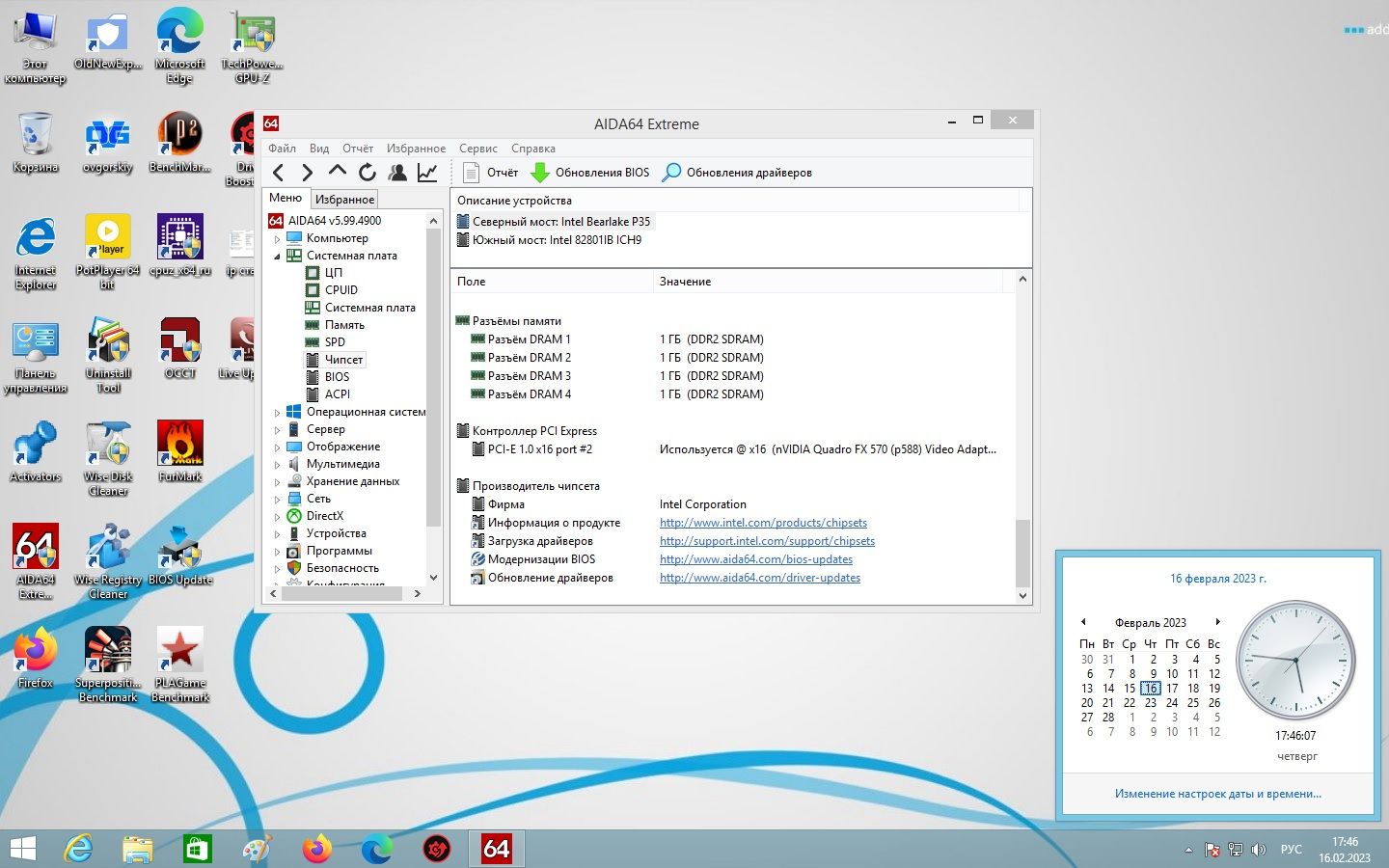Click the Отчёт toolbar button
The width and height of the screenshot is (1389, 868).
point(490,173)
